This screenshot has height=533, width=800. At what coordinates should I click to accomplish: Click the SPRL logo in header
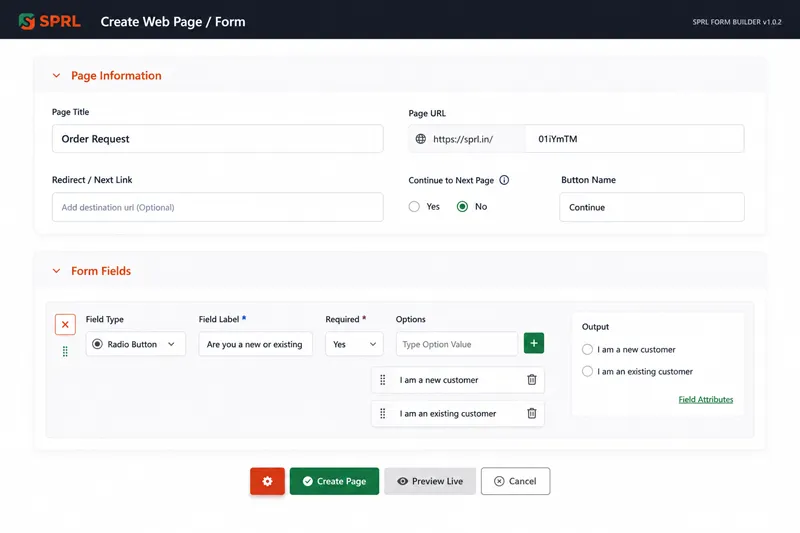[x=49, y=21]
